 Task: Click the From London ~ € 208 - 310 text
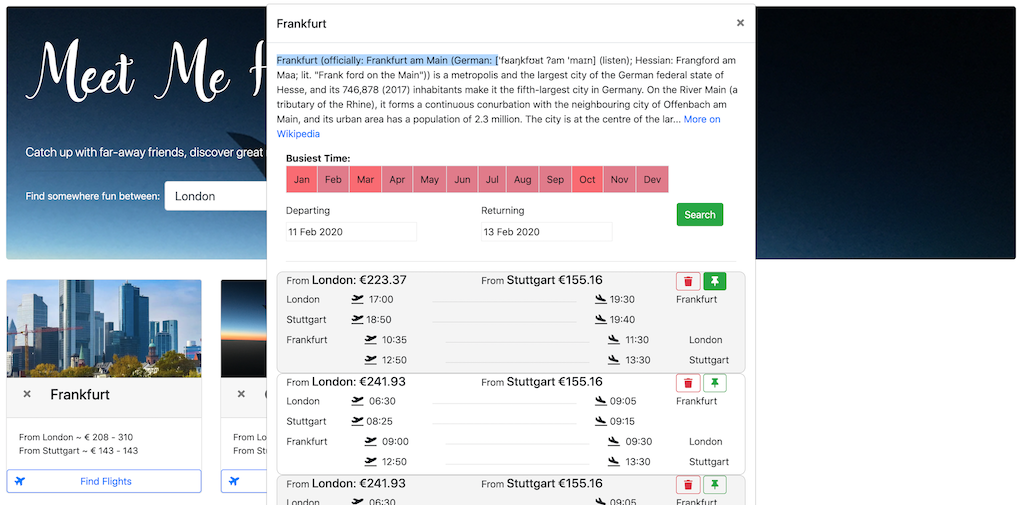tap(76, 437)
